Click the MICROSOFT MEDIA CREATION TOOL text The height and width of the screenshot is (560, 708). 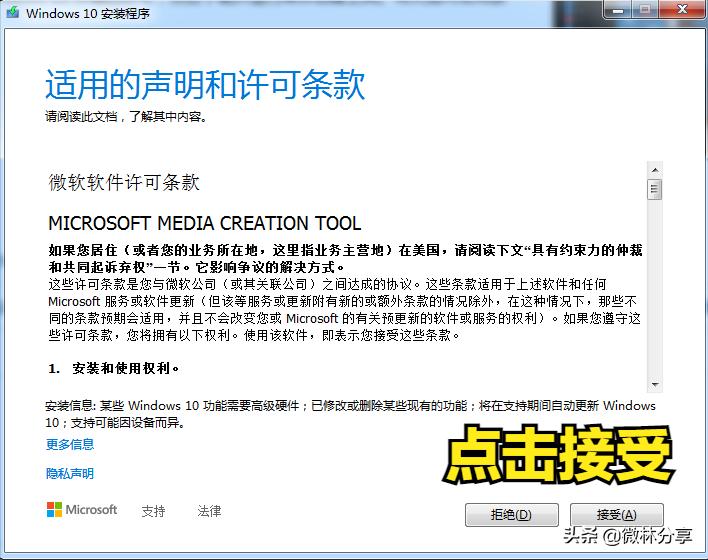[x=205, y=223]
